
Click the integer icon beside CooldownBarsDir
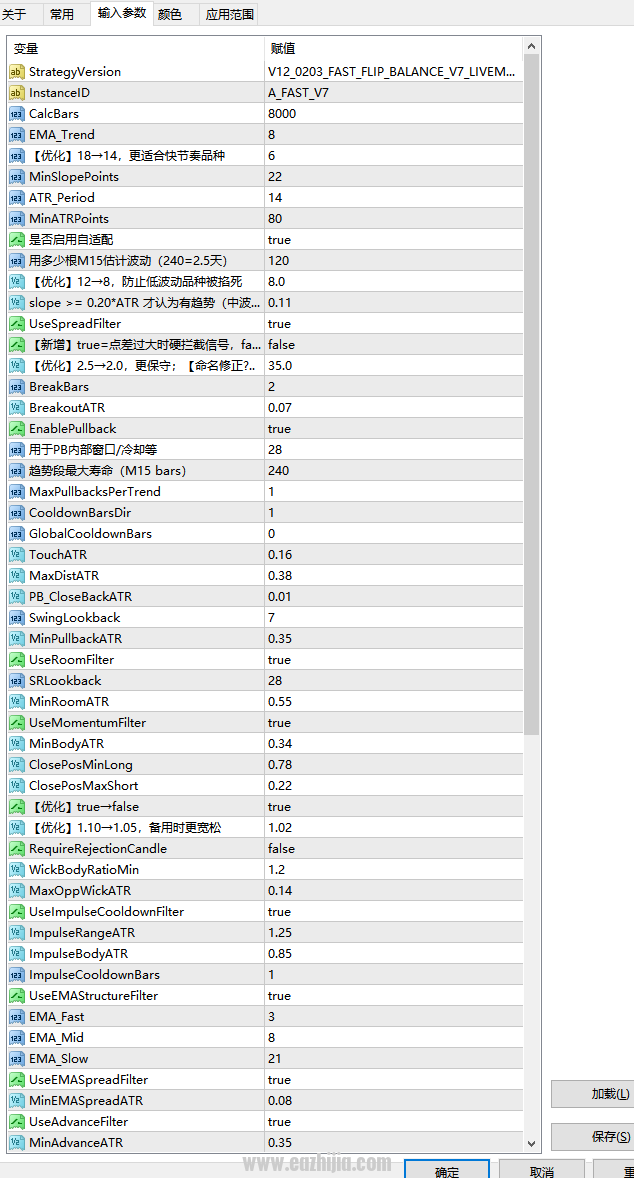pyautogui.click(x=17, y=513)
